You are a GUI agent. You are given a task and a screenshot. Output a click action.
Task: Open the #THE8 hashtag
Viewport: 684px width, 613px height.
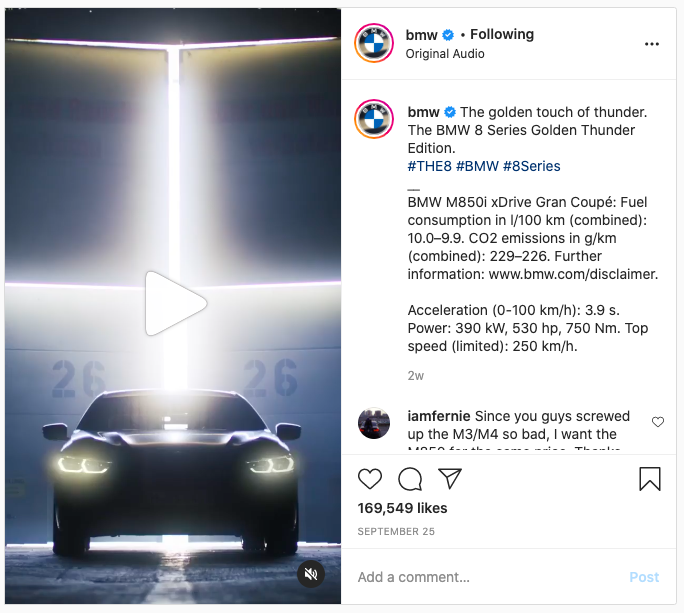[x=429, y=166]
